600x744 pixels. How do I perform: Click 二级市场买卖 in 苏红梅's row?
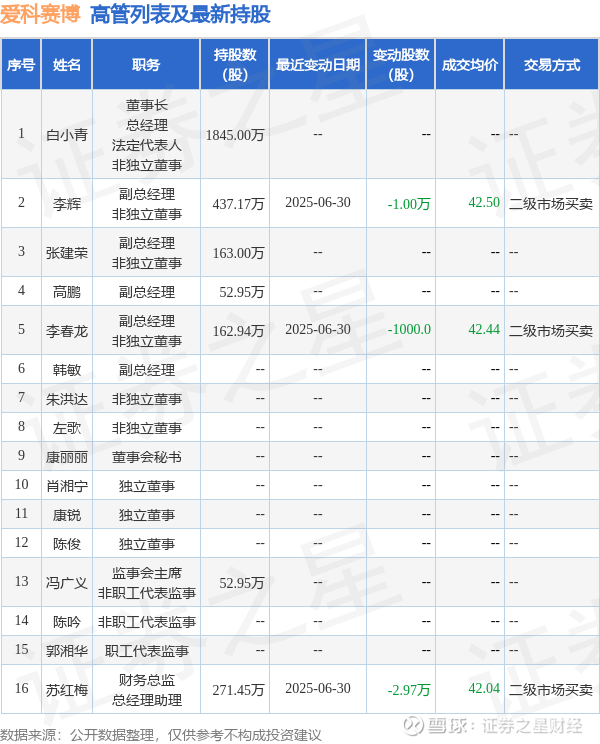[x=551, y=689]
